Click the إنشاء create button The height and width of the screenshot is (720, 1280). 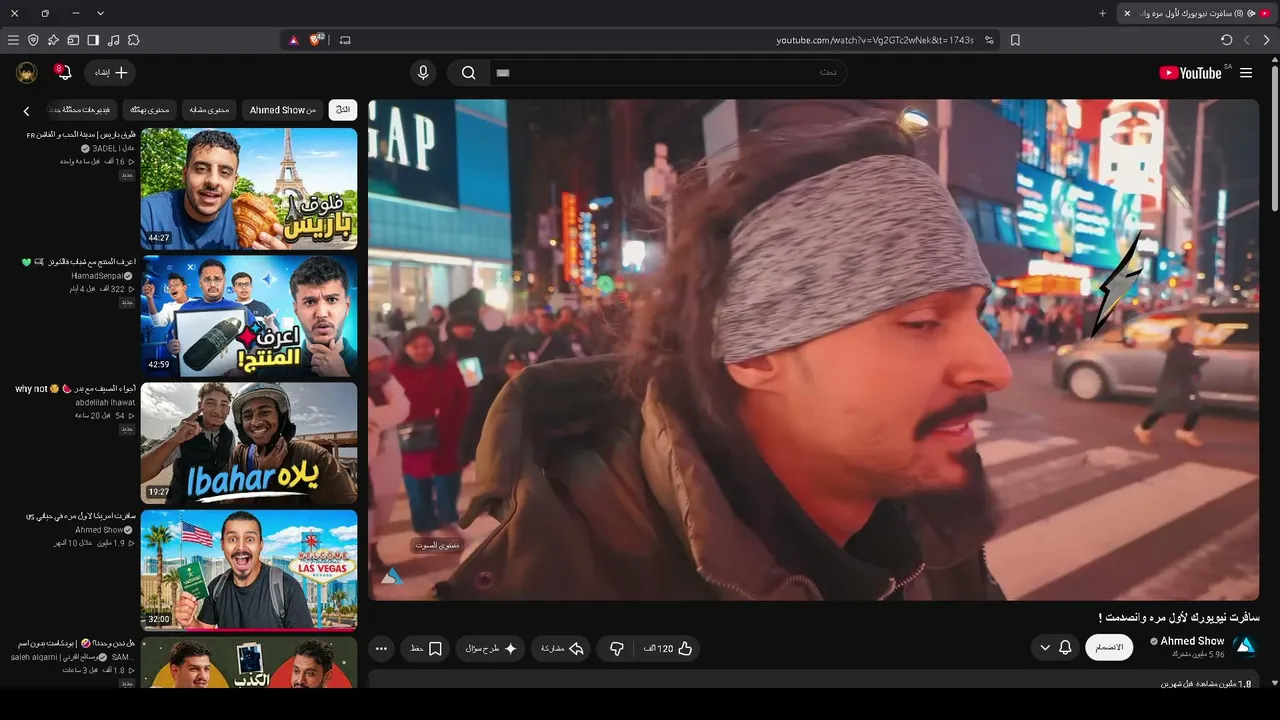(110, 72)
